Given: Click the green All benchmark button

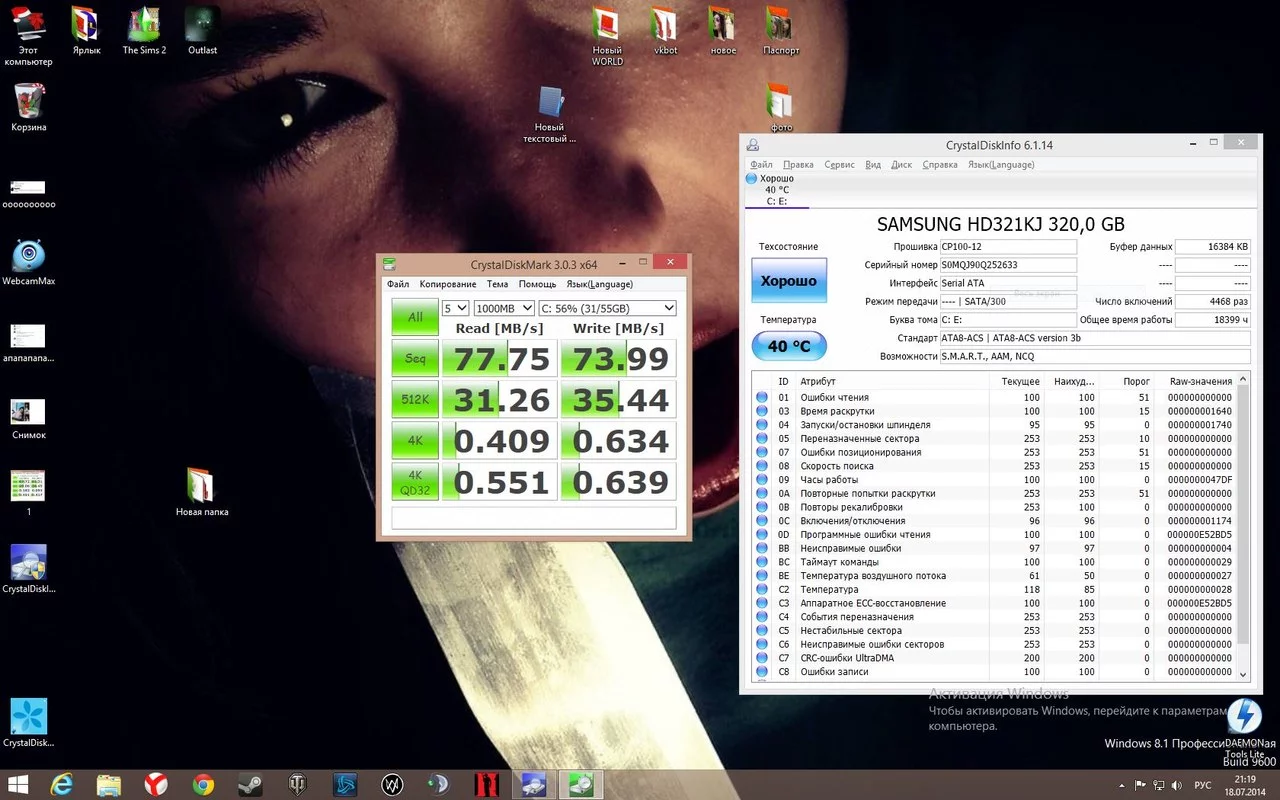Looking at the screenshot, I should [x=415, y=317].
